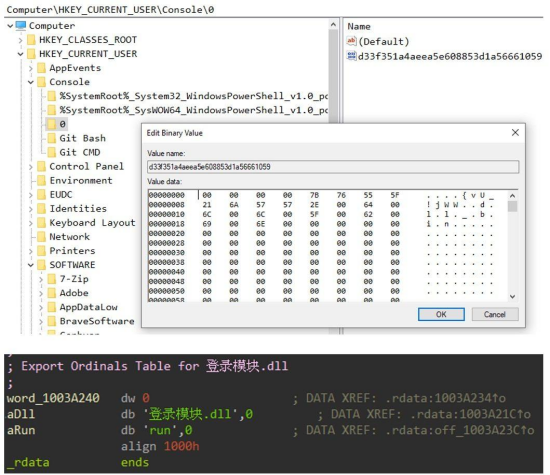Expand the Control Panel key

[31, 167]
